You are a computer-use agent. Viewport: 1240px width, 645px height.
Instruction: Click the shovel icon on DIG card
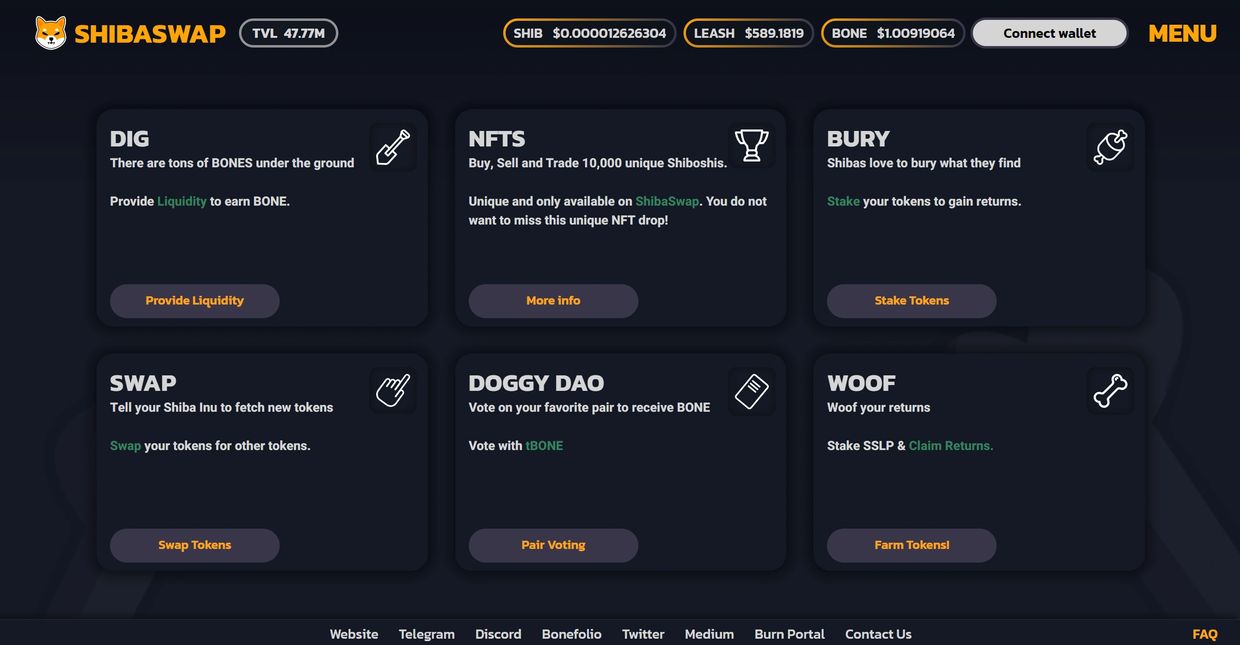pyautogui.click(x=393, y=147)
